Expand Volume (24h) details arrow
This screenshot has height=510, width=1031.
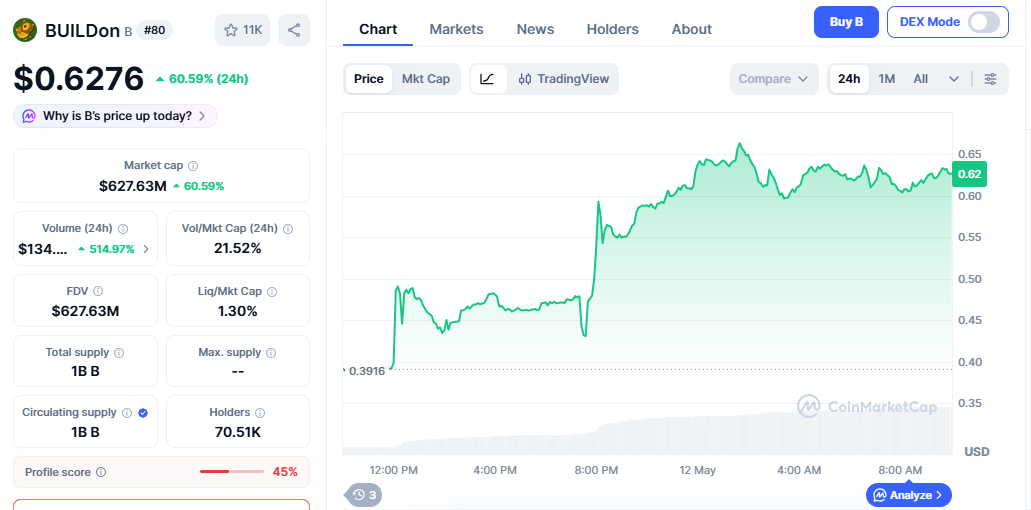coord(146,249)
